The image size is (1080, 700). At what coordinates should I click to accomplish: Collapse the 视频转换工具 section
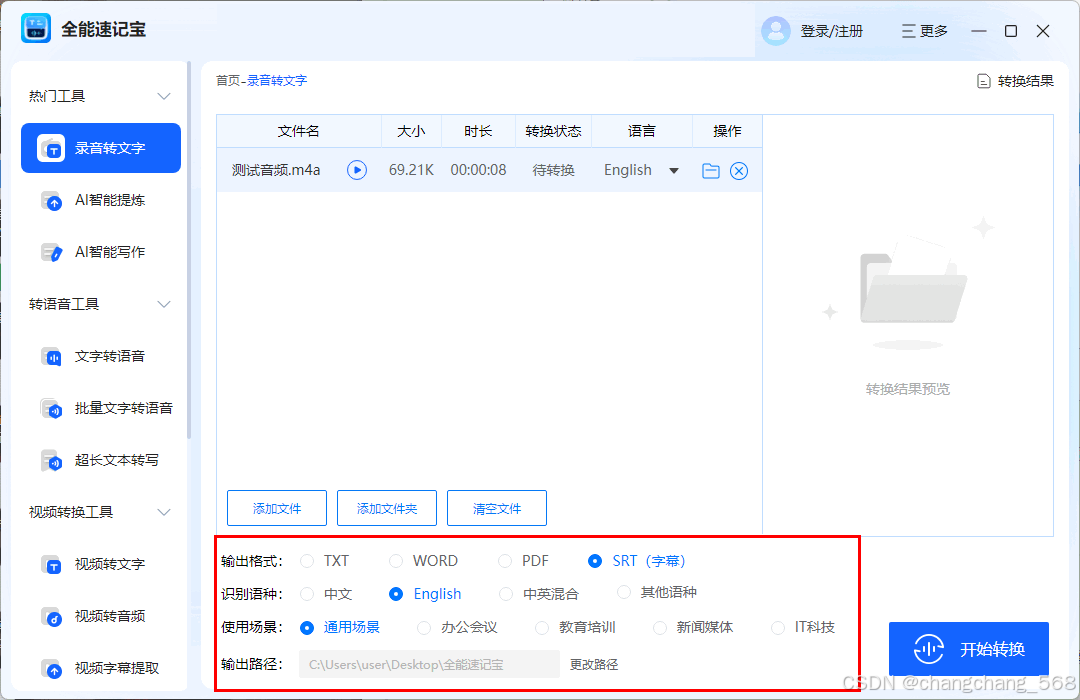pos(164,512)
